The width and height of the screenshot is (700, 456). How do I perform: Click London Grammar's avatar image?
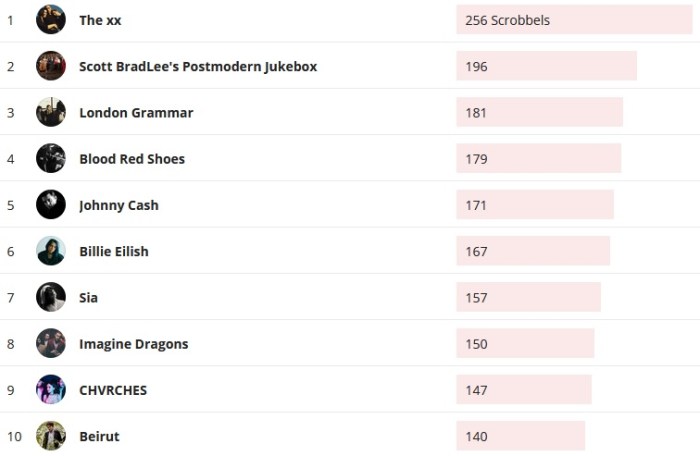pos(51,112)
